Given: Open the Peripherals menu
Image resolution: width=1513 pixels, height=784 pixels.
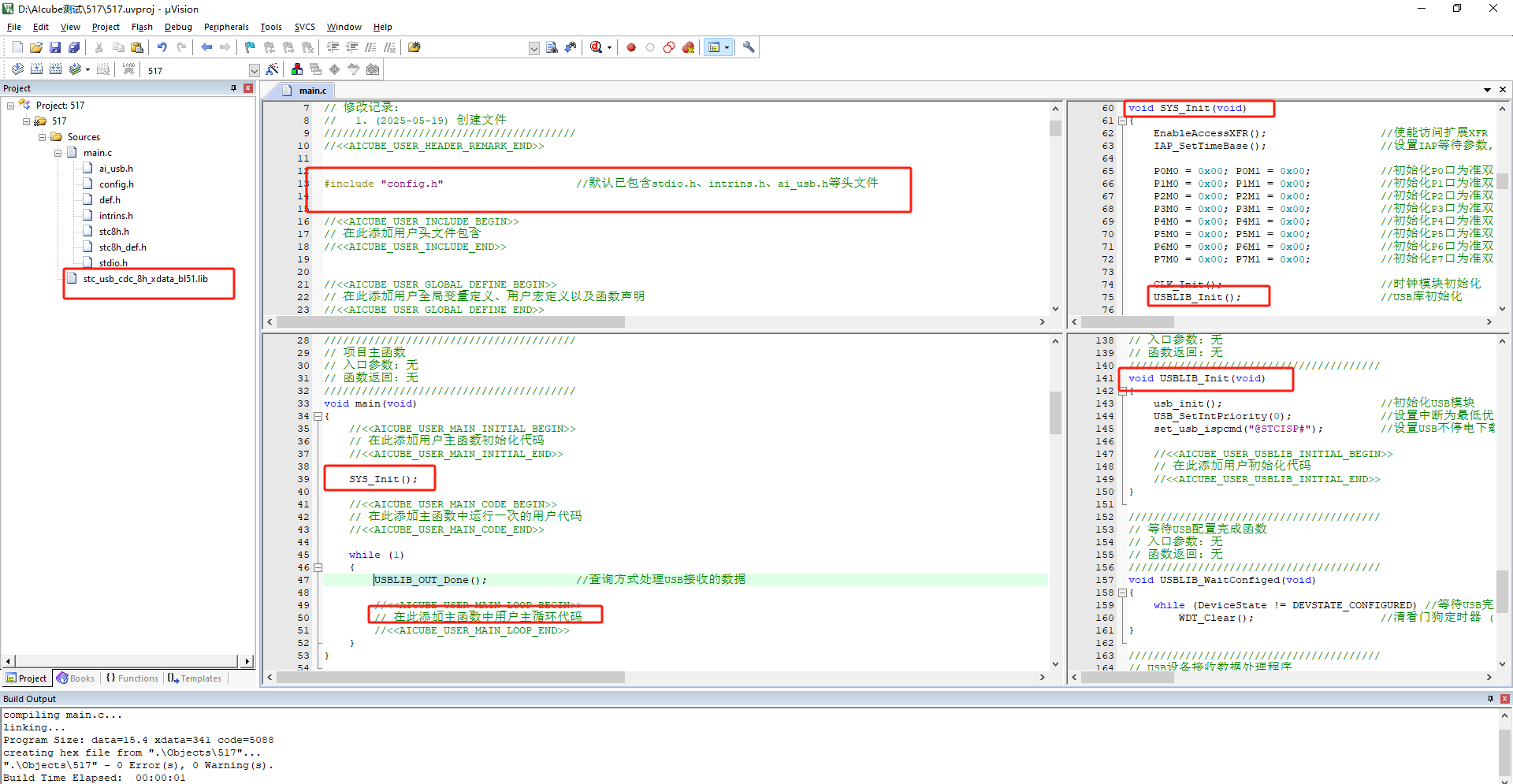Looking at the screenshot, I should [226, 27].
